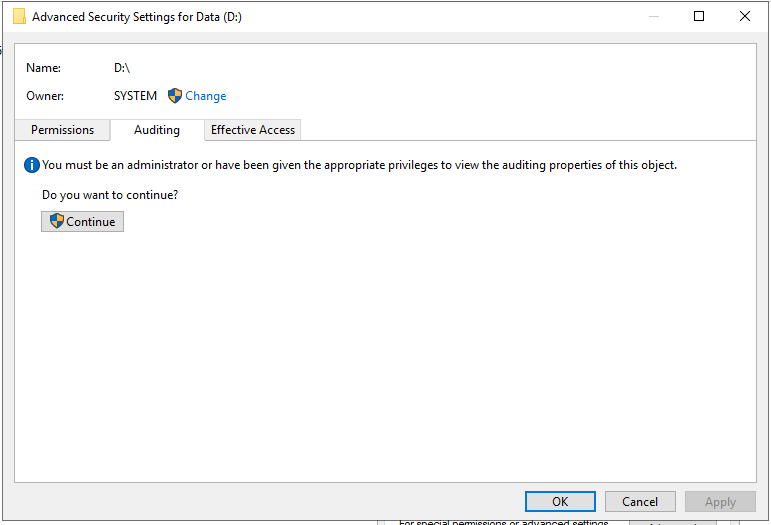Click Continue to view auditing properties
The width and height of the screenshot is (771, 525).
coord(82,221)
